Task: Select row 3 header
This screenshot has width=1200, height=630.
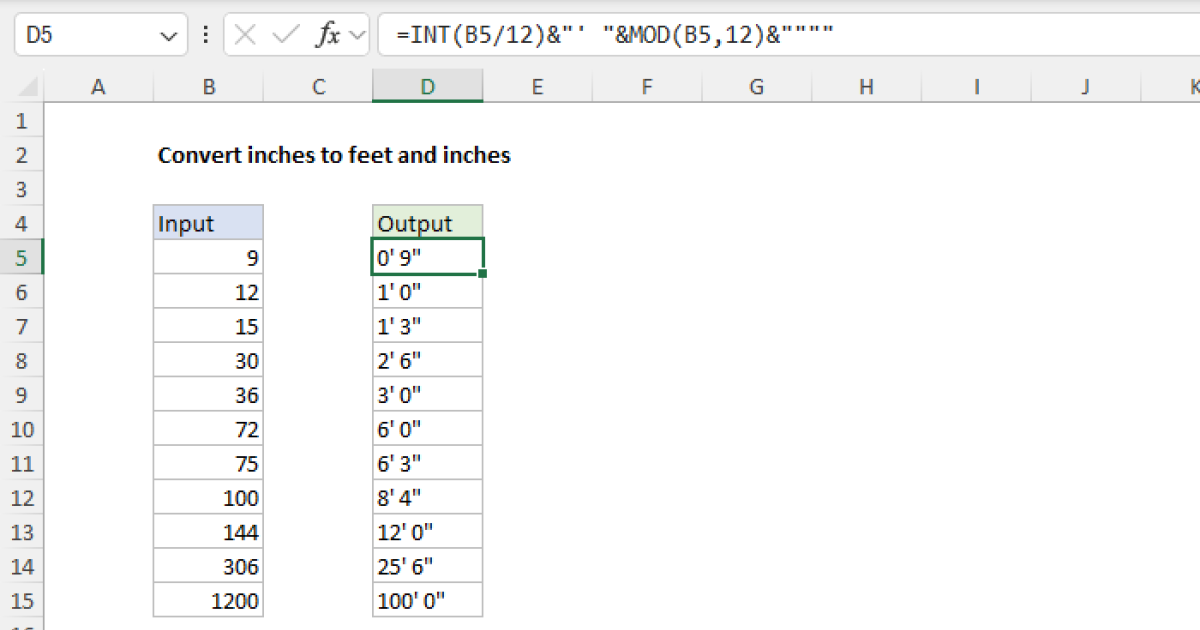Action: (22, 189)
